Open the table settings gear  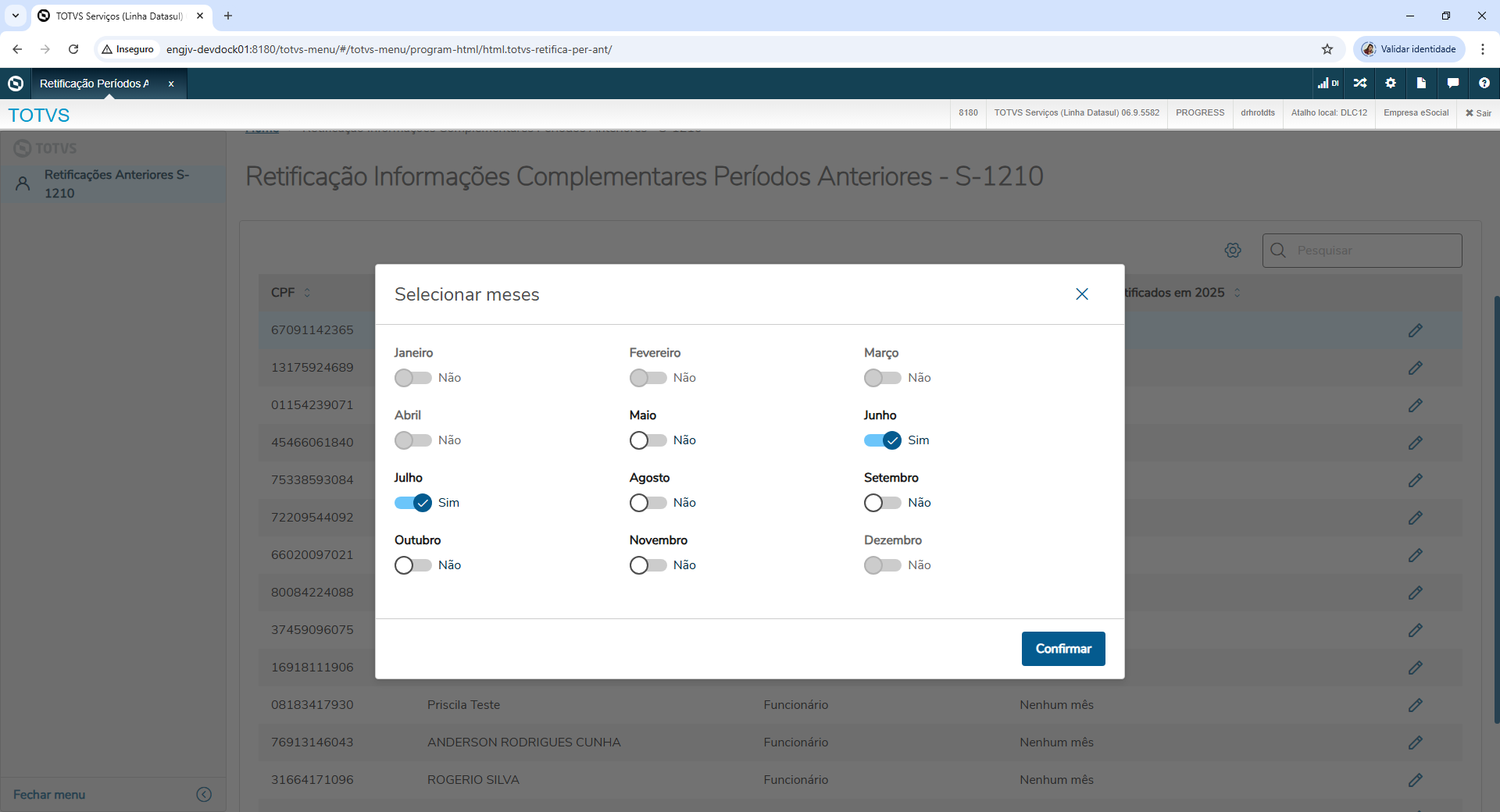(1233, 250)
